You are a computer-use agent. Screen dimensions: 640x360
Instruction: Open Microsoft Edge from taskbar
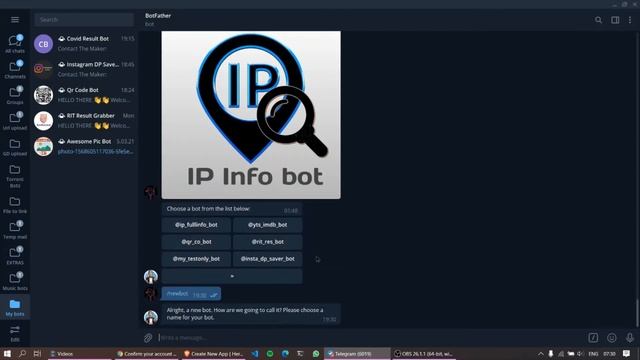(285, 354)
